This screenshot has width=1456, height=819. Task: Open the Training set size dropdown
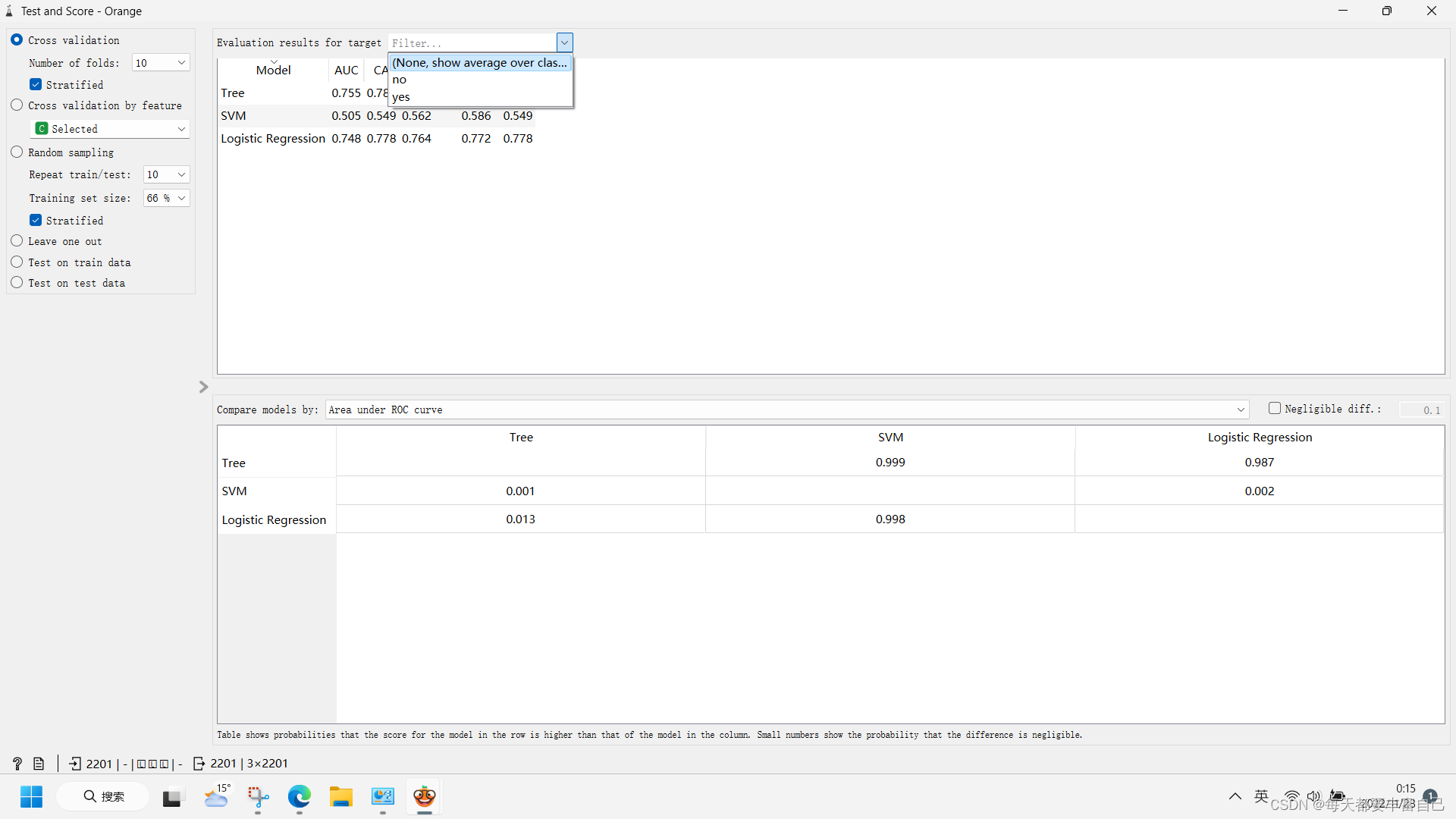click(167, 198)
